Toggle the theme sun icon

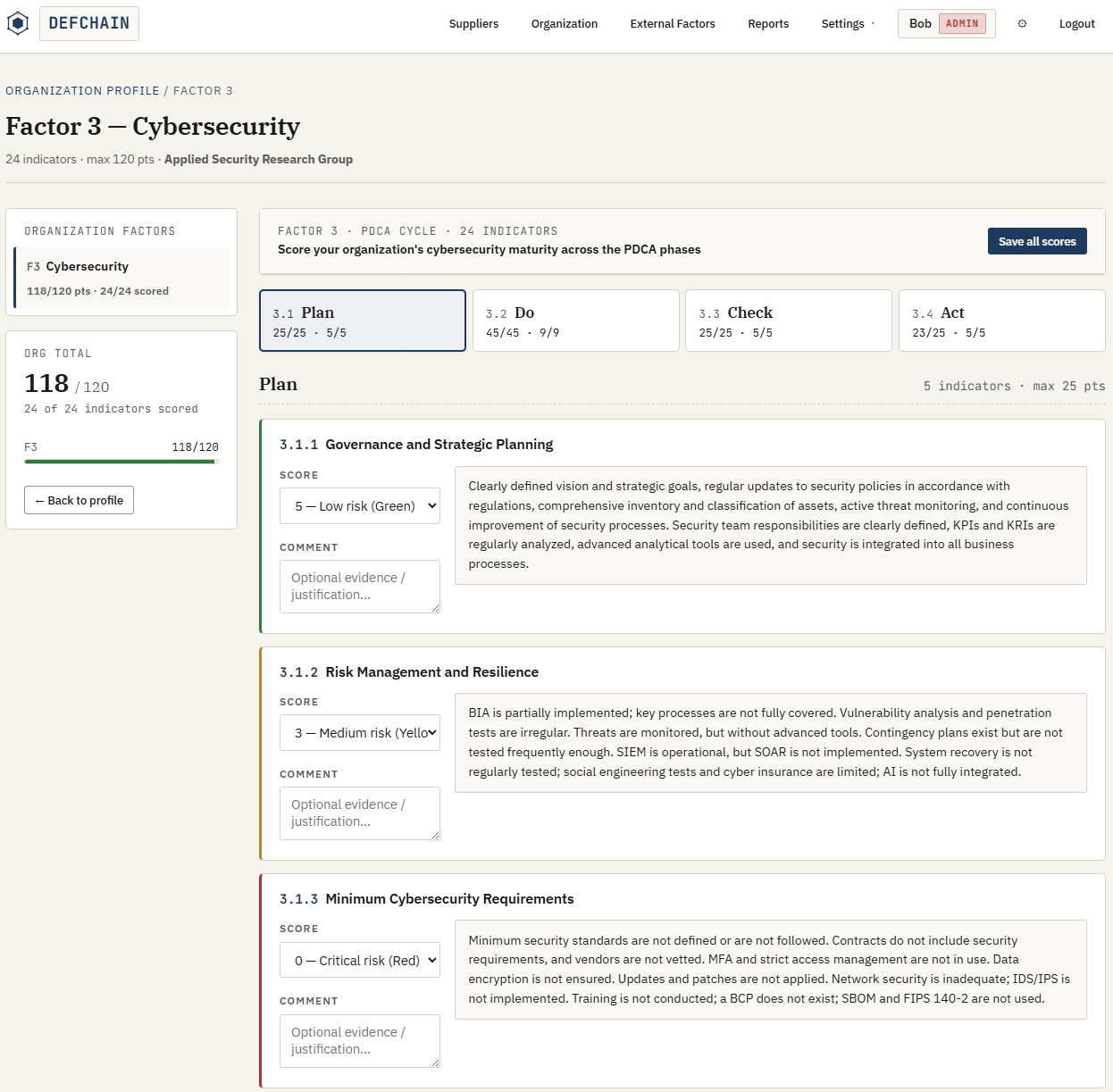pos(1022,24)
